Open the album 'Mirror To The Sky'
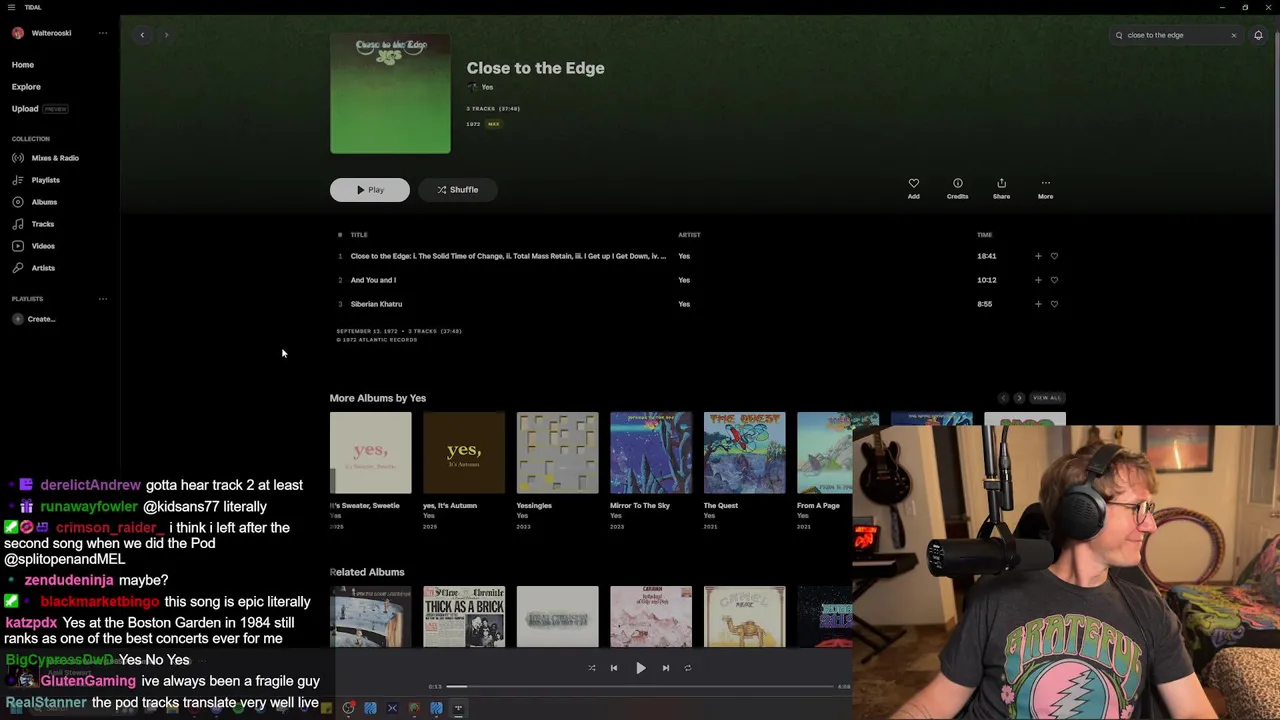The width and height of the screenshot is (1280, 720). pyautogui.click(x=651, y=453)
